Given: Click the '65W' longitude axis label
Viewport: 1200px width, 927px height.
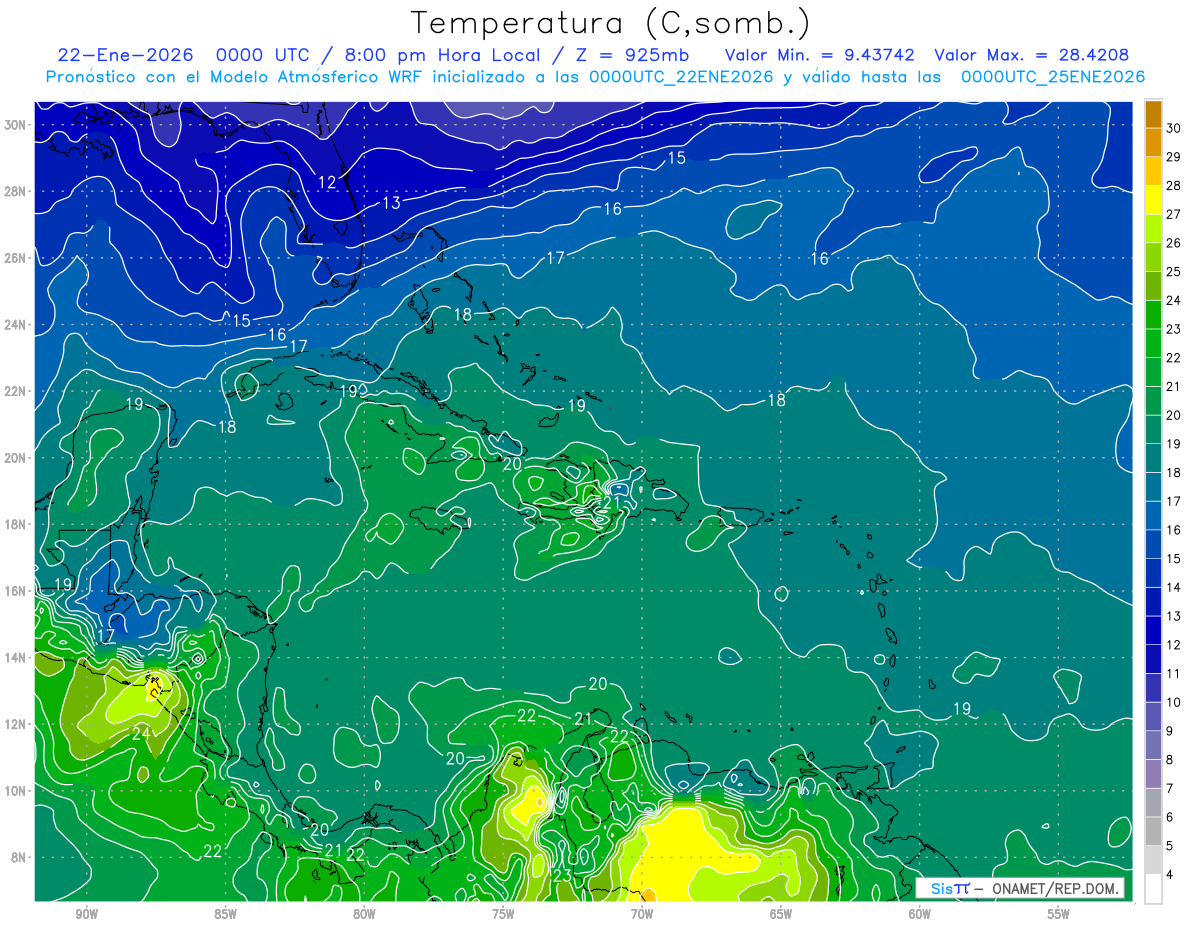Looking at the screenshot, I should pos(781,915).
